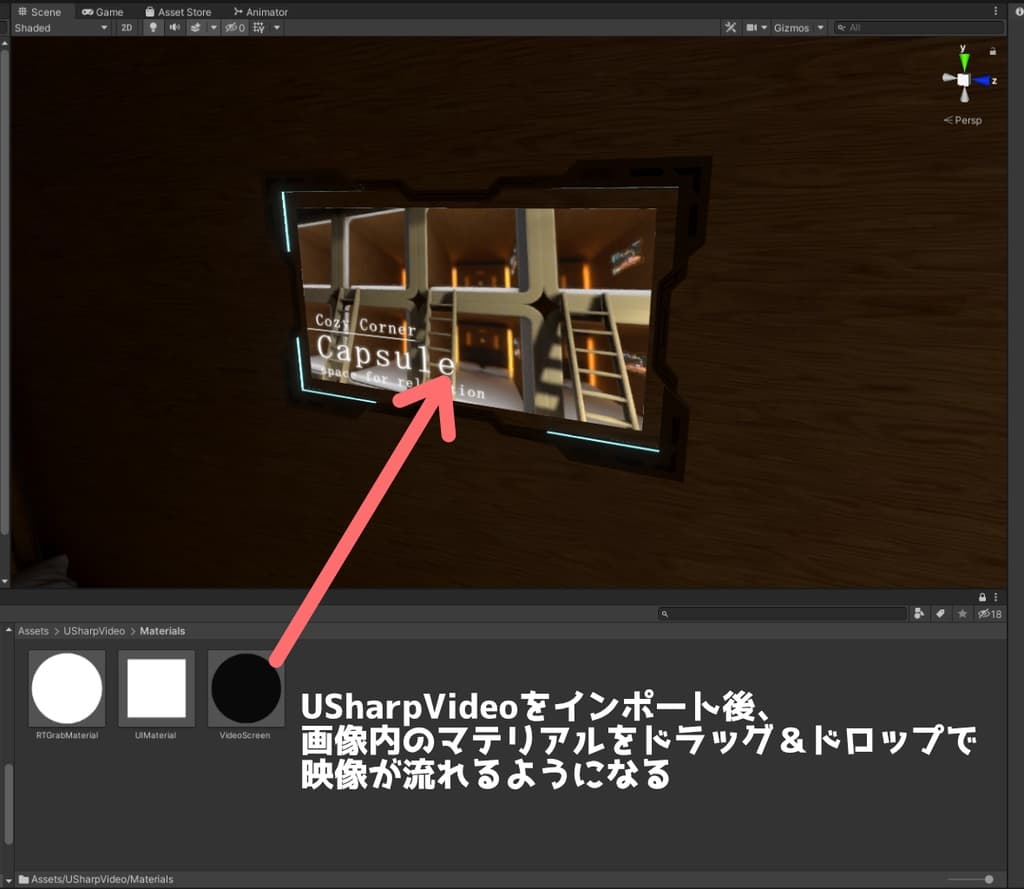Enable 2D mode in the Scene view
Image resolution: width=1024 pixels, height=889 pixels.
(x=128, y=28)
